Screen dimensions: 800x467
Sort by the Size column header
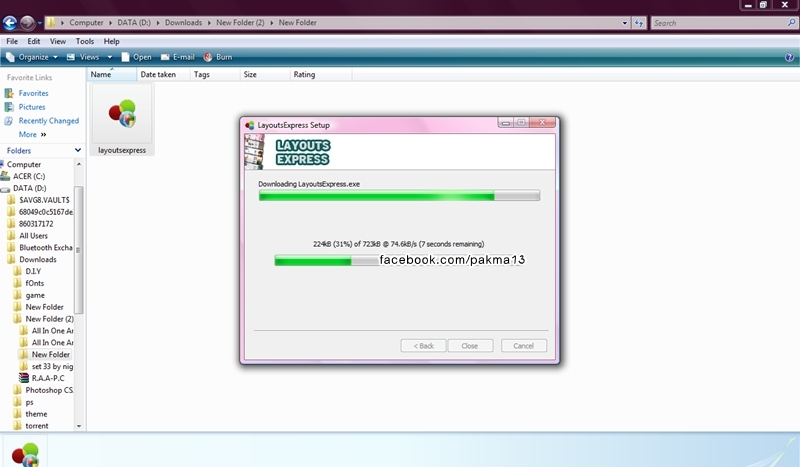point(265,75)
